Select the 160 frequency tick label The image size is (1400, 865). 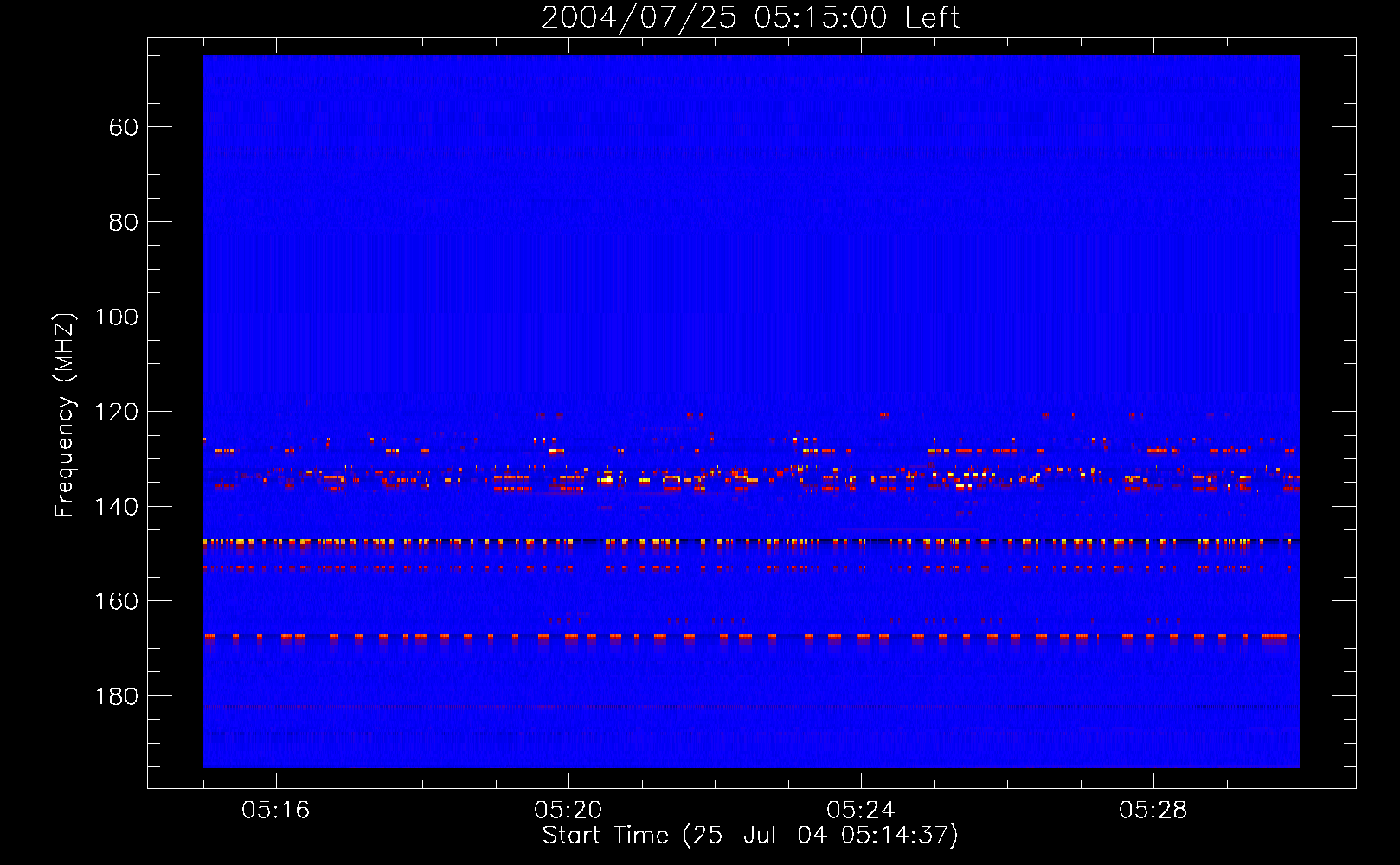click(x=116, y=601)
